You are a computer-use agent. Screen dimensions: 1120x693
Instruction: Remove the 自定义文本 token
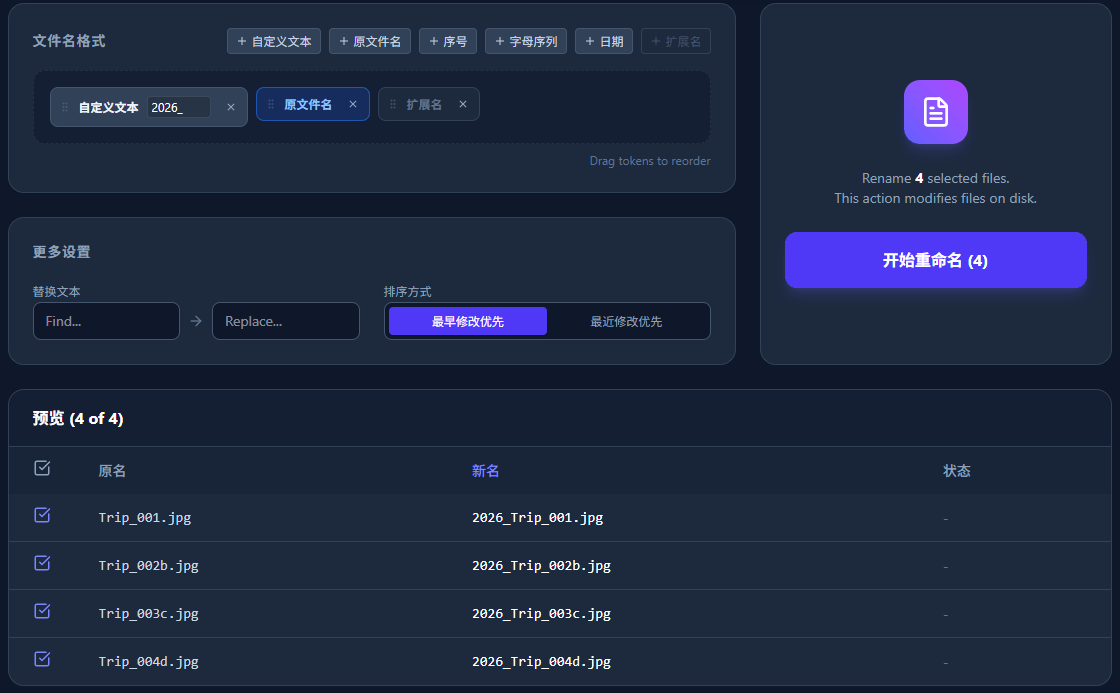point(231,107)
